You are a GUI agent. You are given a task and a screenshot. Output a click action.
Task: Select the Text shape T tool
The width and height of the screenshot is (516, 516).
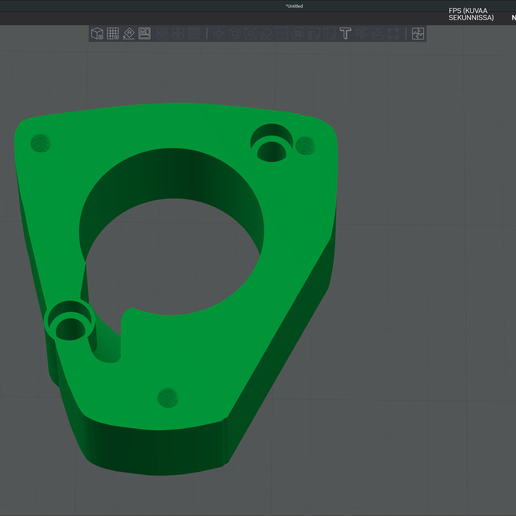[345, 34]
